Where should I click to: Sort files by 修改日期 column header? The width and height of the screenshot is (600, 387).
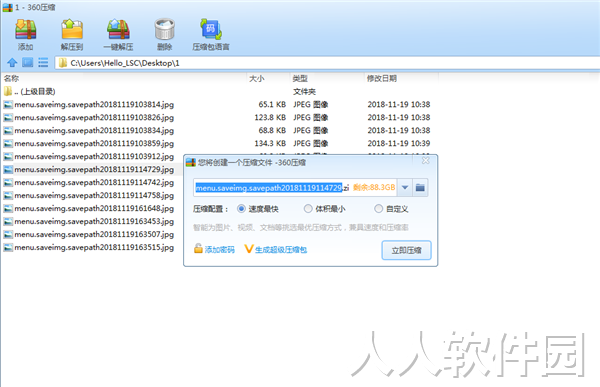(382, 78)
